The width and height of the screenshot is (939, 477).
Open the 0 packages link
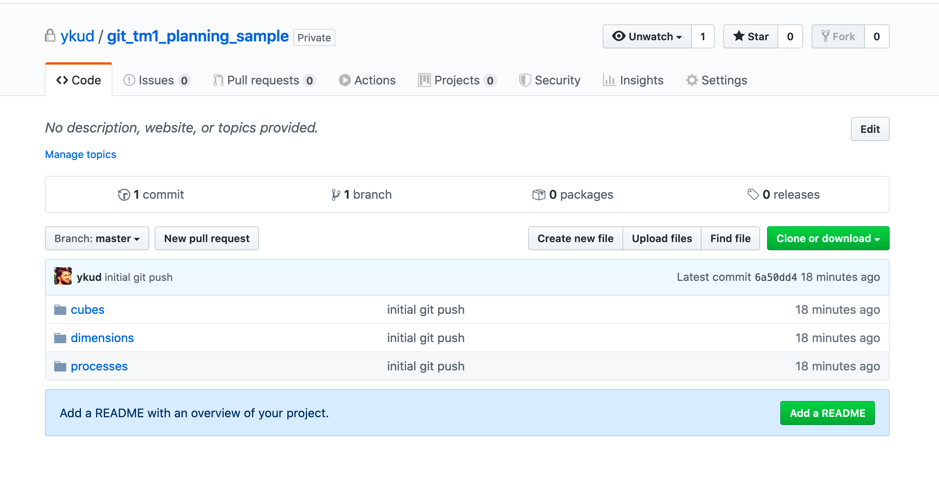pos(573,195)
